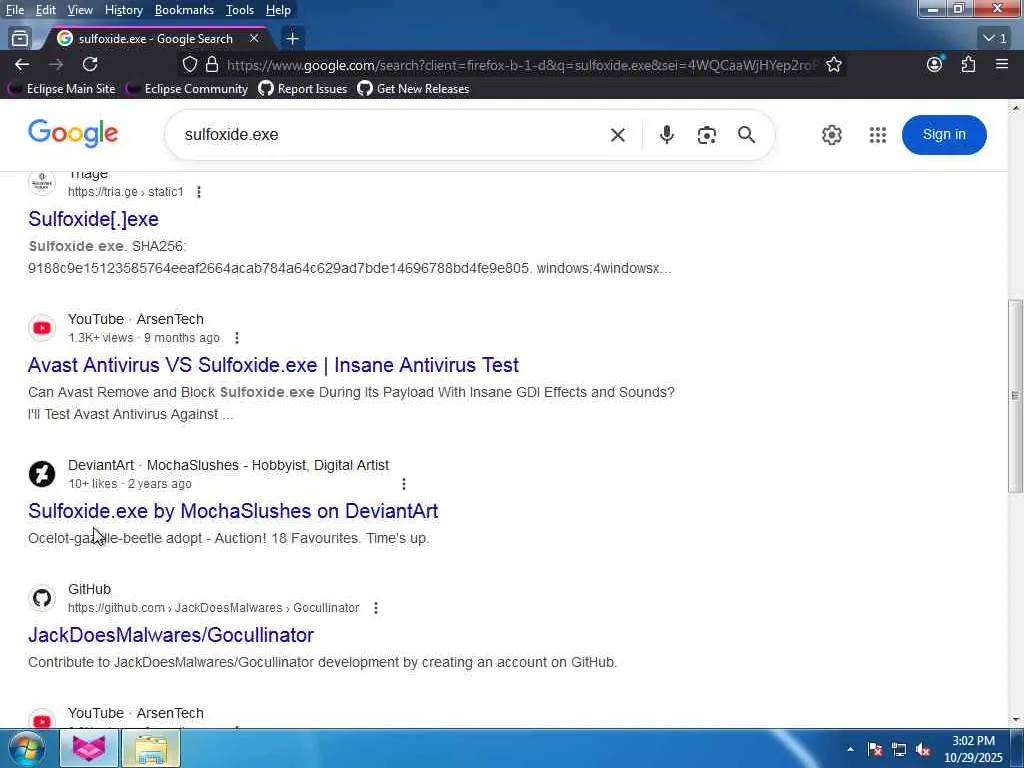Open Eclipse Main Site bookmark
Screen dimensions: 1024x768
click(63, 89)
